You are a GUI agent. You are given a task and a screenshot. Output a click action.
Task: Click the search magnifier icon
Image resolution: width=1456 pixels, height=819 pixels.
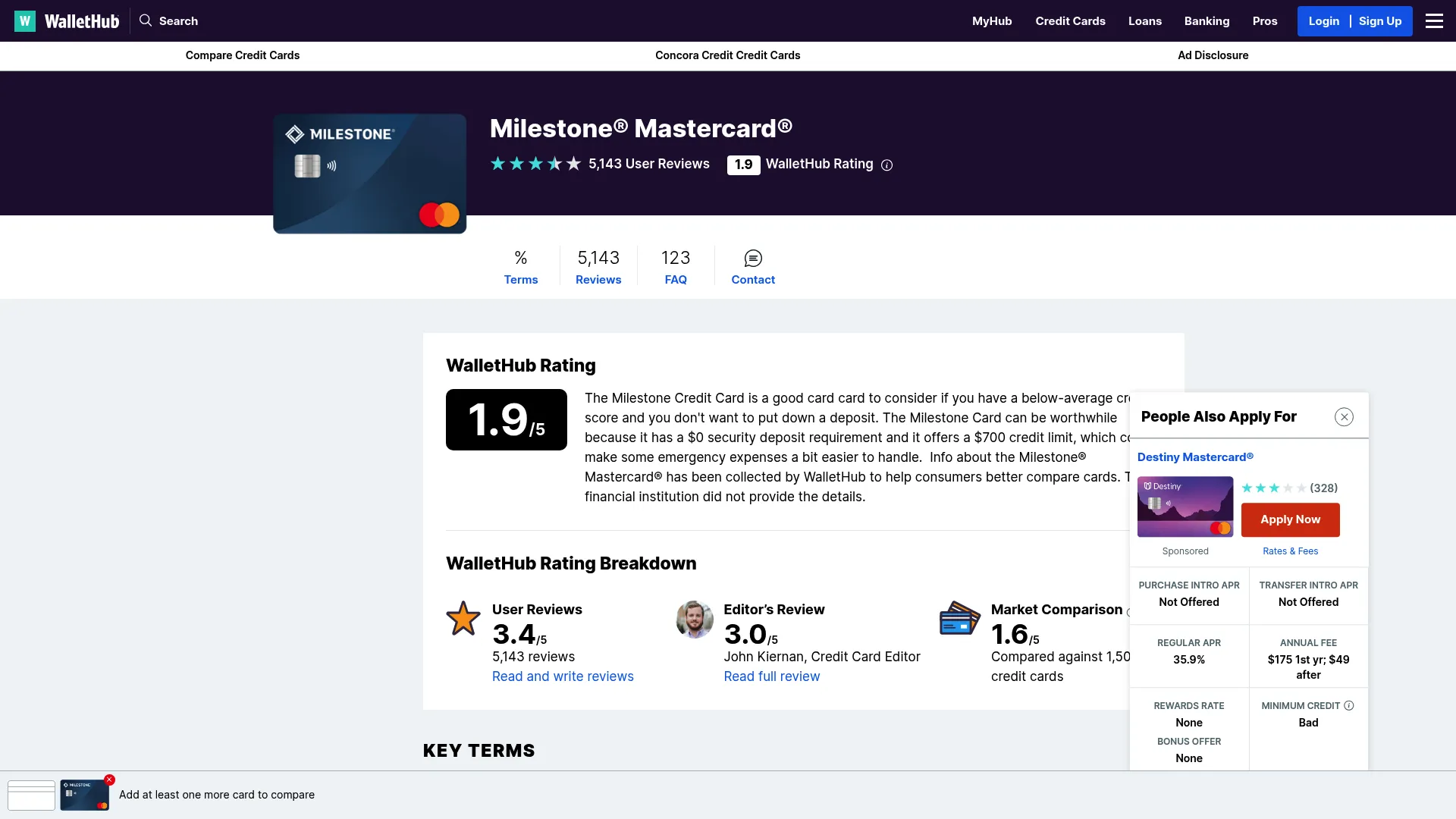point(146,20)
